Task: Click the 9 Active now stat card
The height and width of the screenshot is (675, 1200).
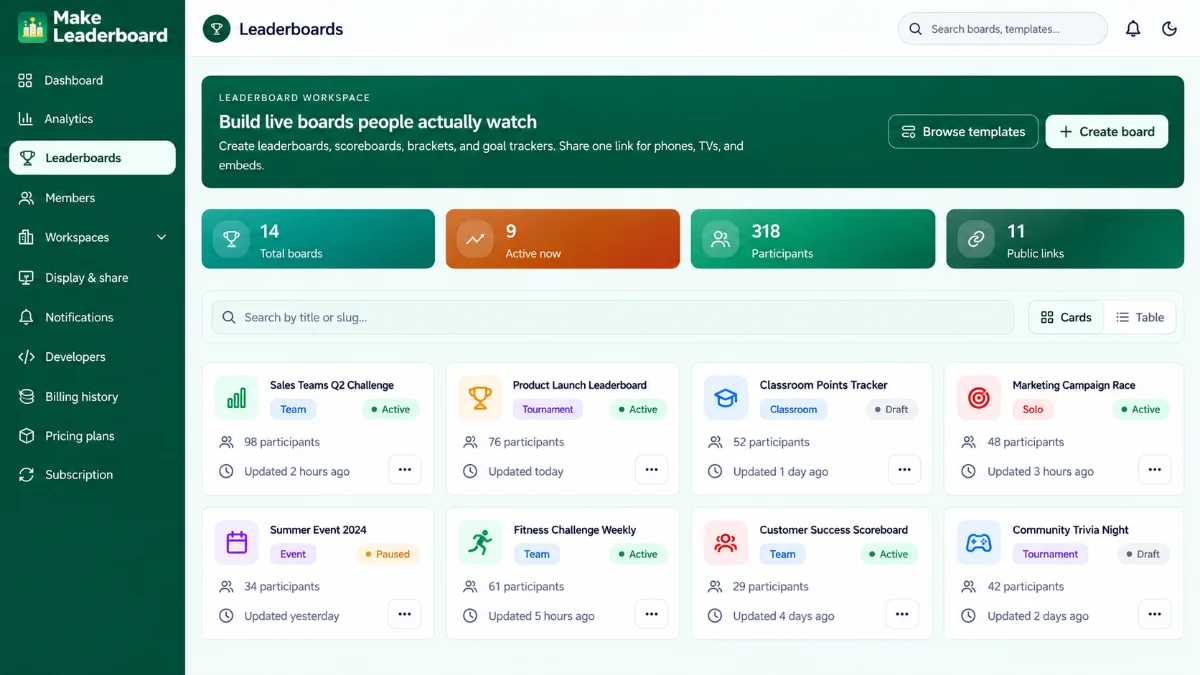Action: (x=563, y=239)
